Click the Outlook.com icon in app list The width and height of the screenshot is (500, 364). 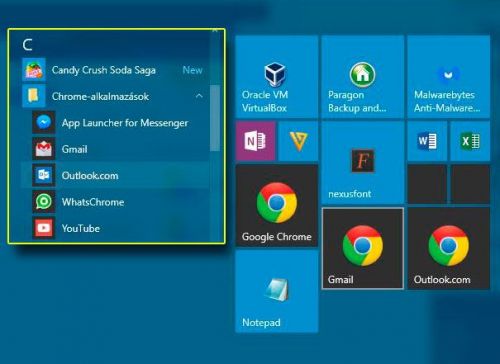pyautogui.click(x=44, y=175)
